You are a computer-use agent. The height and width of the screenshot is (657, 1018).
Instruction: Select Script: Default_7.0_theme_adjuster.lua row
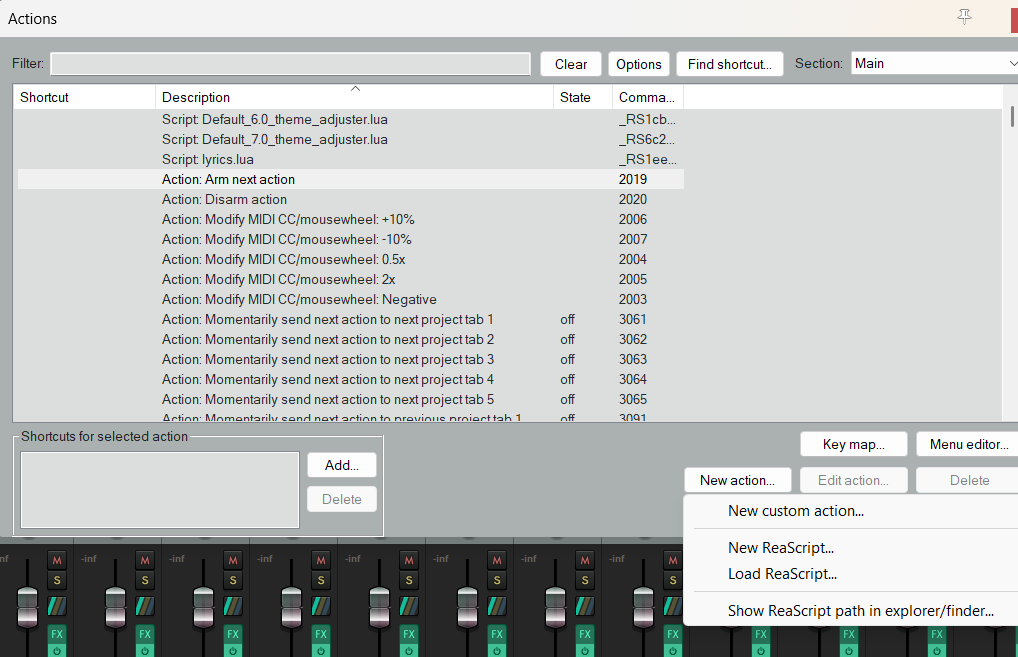tap(351, 140)
